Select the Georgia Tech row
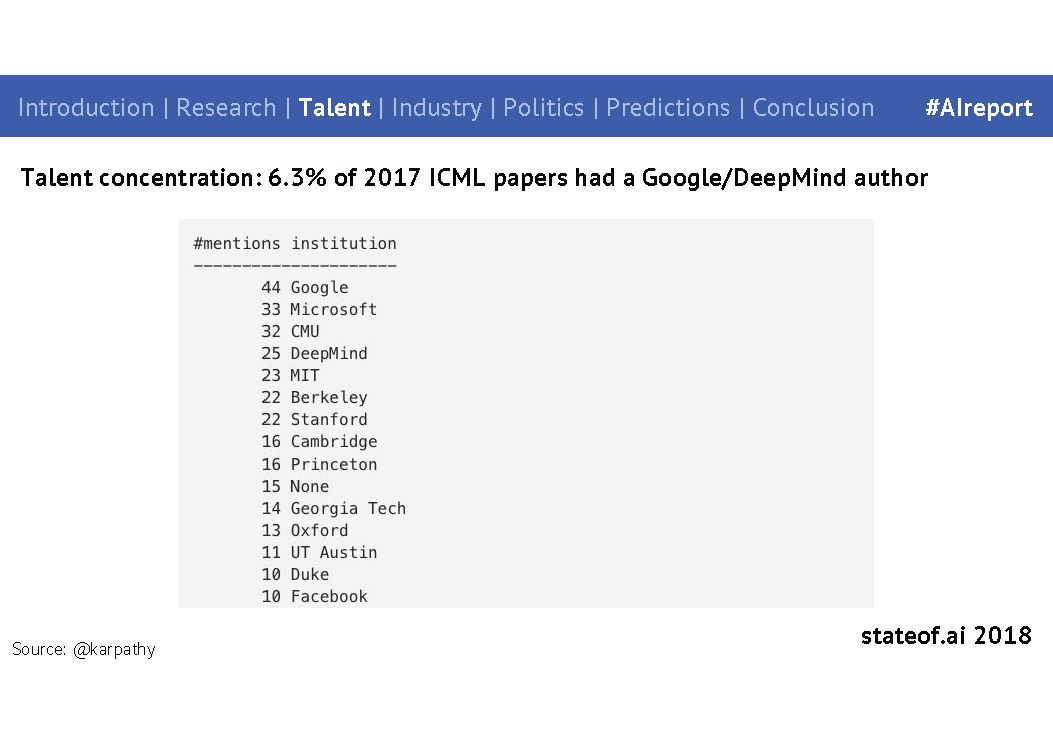1053x744 pixels. pyautogui.click(x=334, y=508)
